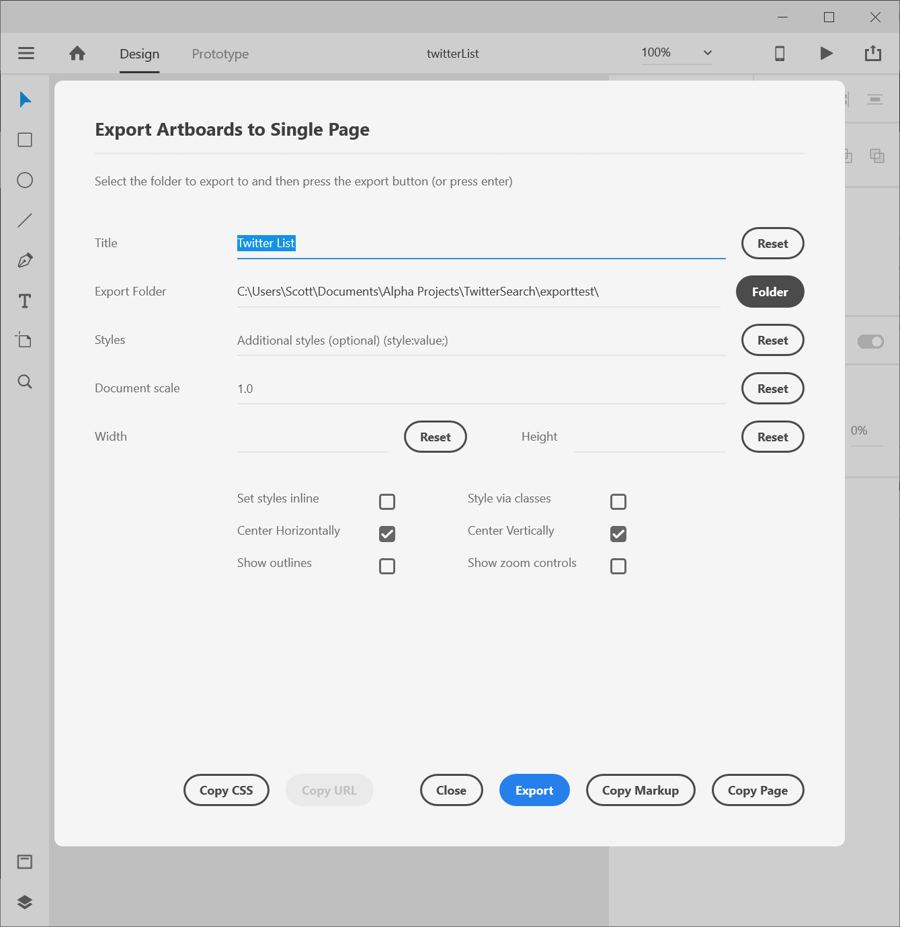The image size is (900, 927).
Task: Switch to the Prototype tab
Action: click(x=219, y=54)
